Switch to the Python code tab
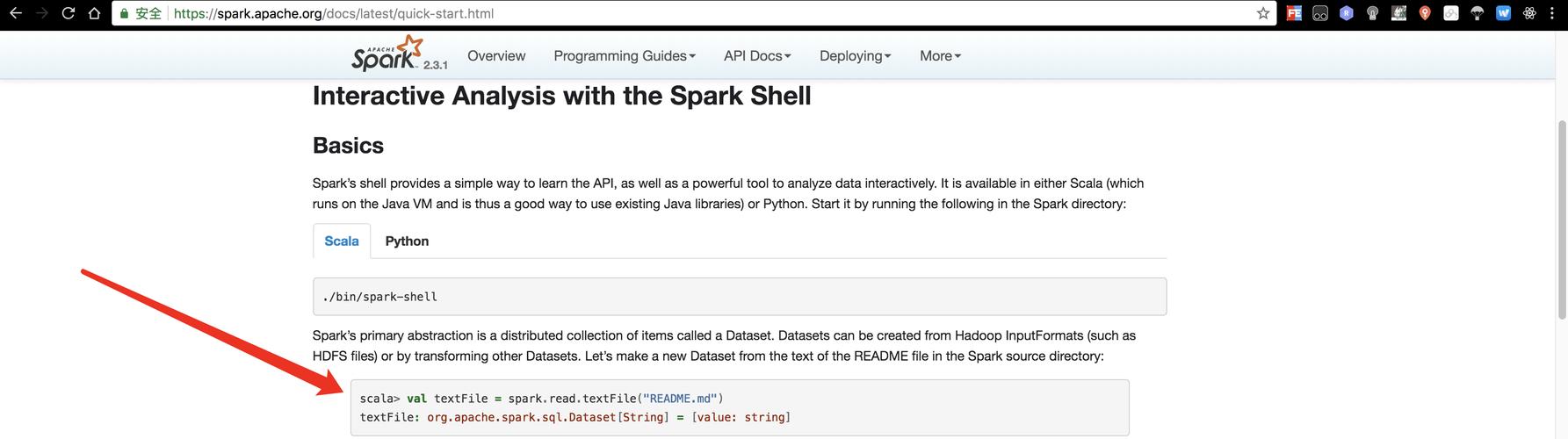Image resolution: width=1568 pixels, height=439 pixels. 407,241
